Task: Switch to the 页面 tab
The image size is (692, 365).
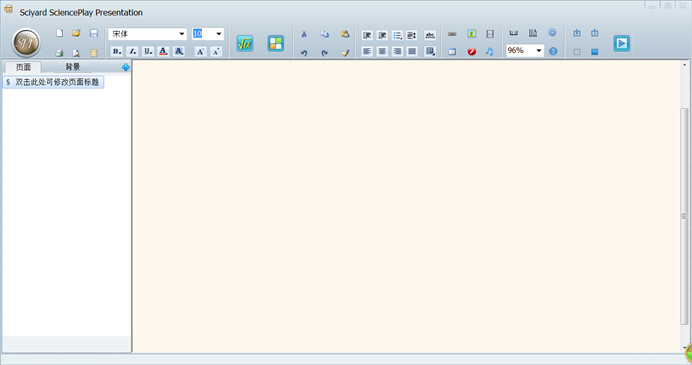Action: 23,67
